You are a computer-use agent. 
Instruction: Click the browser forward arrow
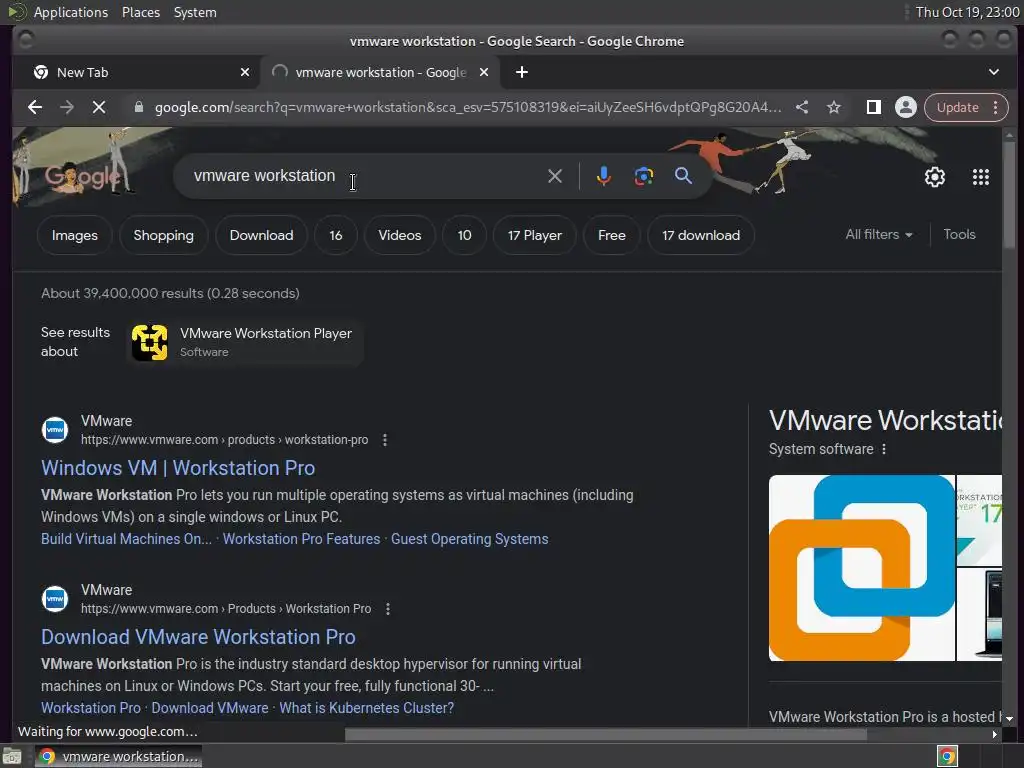tap(67, 107)
